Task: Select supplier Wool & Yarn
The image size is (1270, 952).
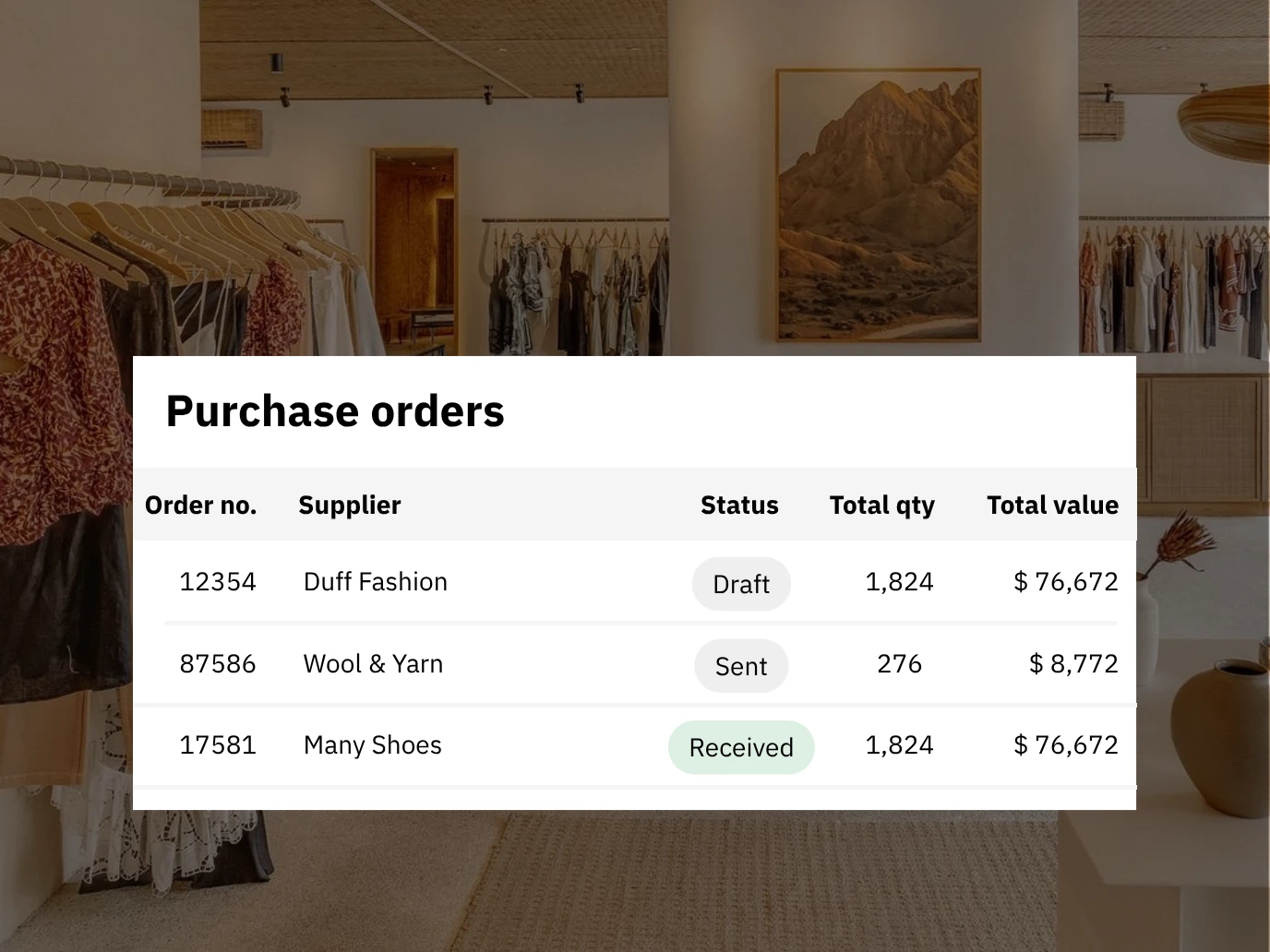Action: tap(373, 664)
